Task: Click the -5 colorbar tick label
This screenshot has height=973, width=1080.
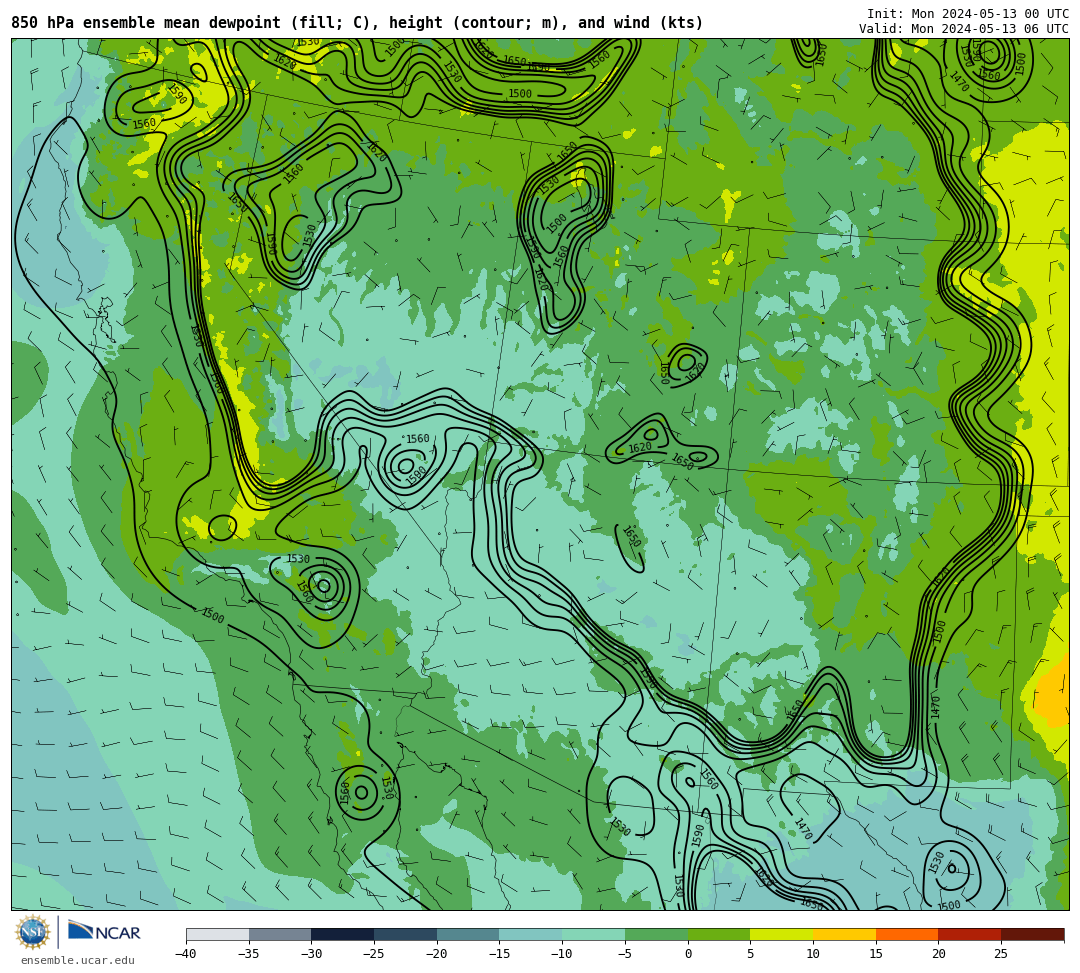Action: [624, 954]
